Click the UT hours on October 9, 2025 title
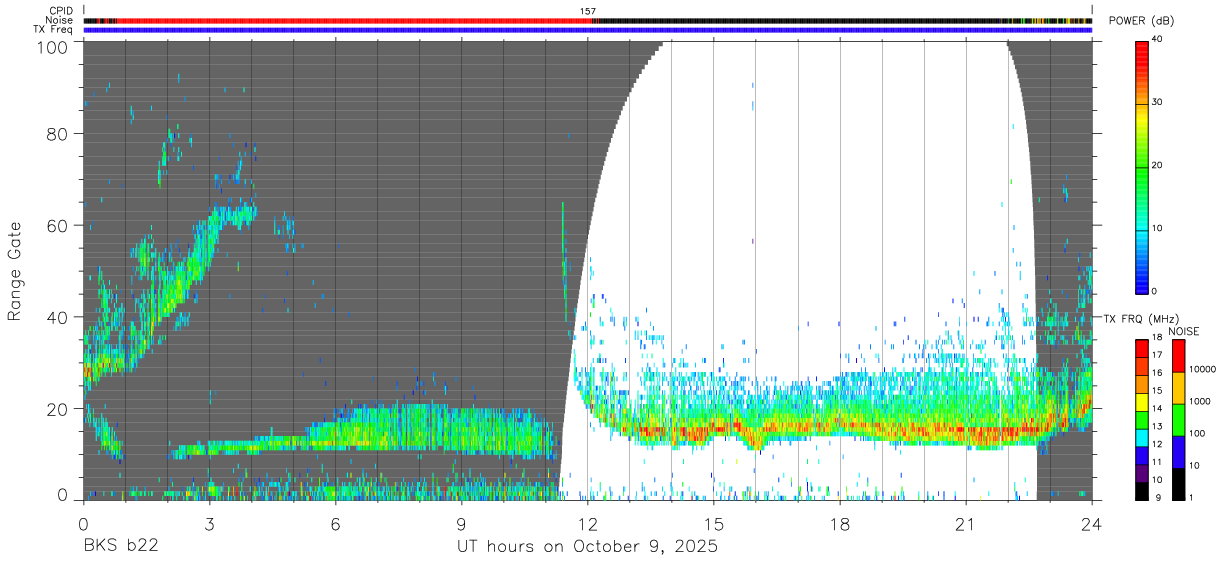This screenshot has width=1228, height=567. pos(587,547)
